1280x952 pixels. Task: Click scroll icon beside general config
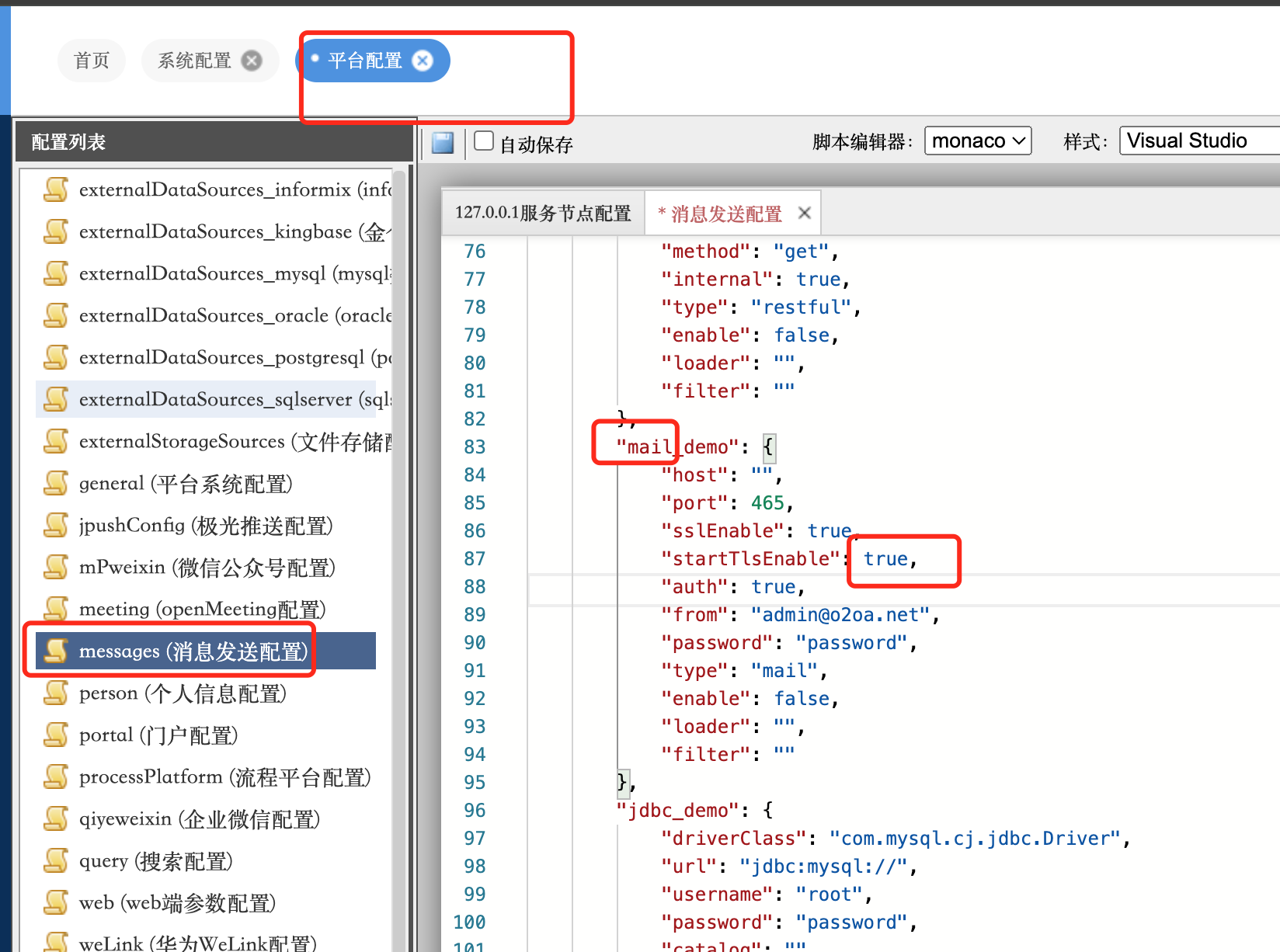point(56,482)
